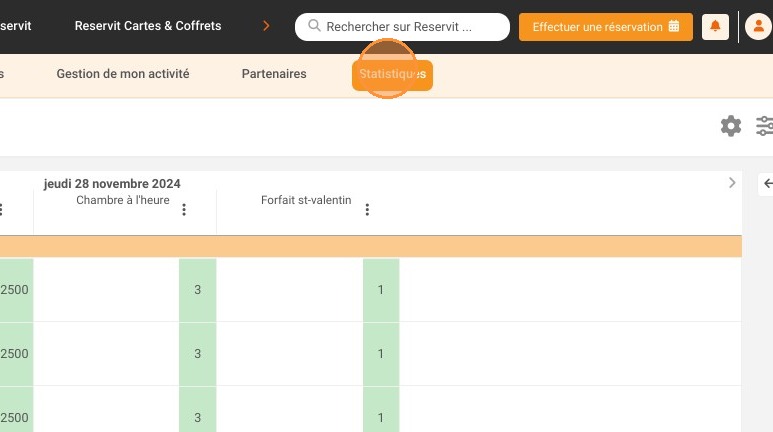Click second row 2500 cell

[16, 354]
